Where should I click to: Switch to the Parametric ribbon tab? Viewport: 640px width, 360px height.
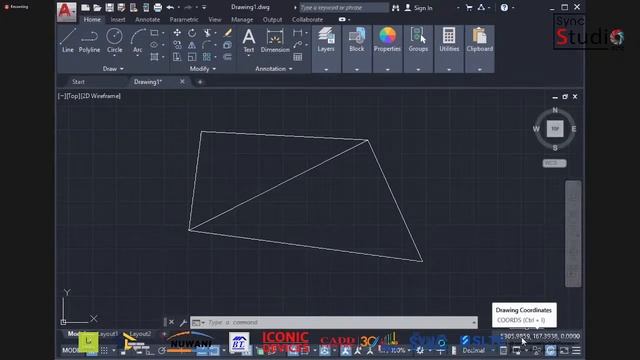pyautogui.click(x=184, y=19)
